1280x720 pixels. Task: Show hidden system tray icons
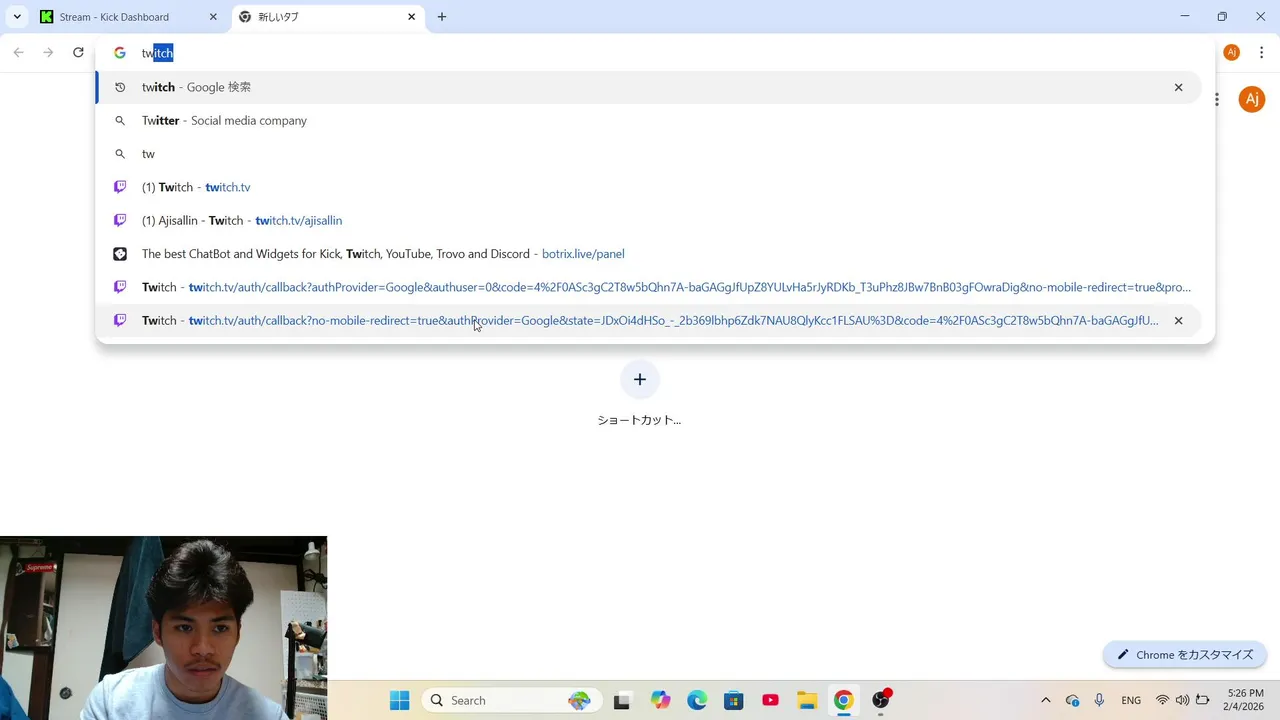click(1046, 700)
